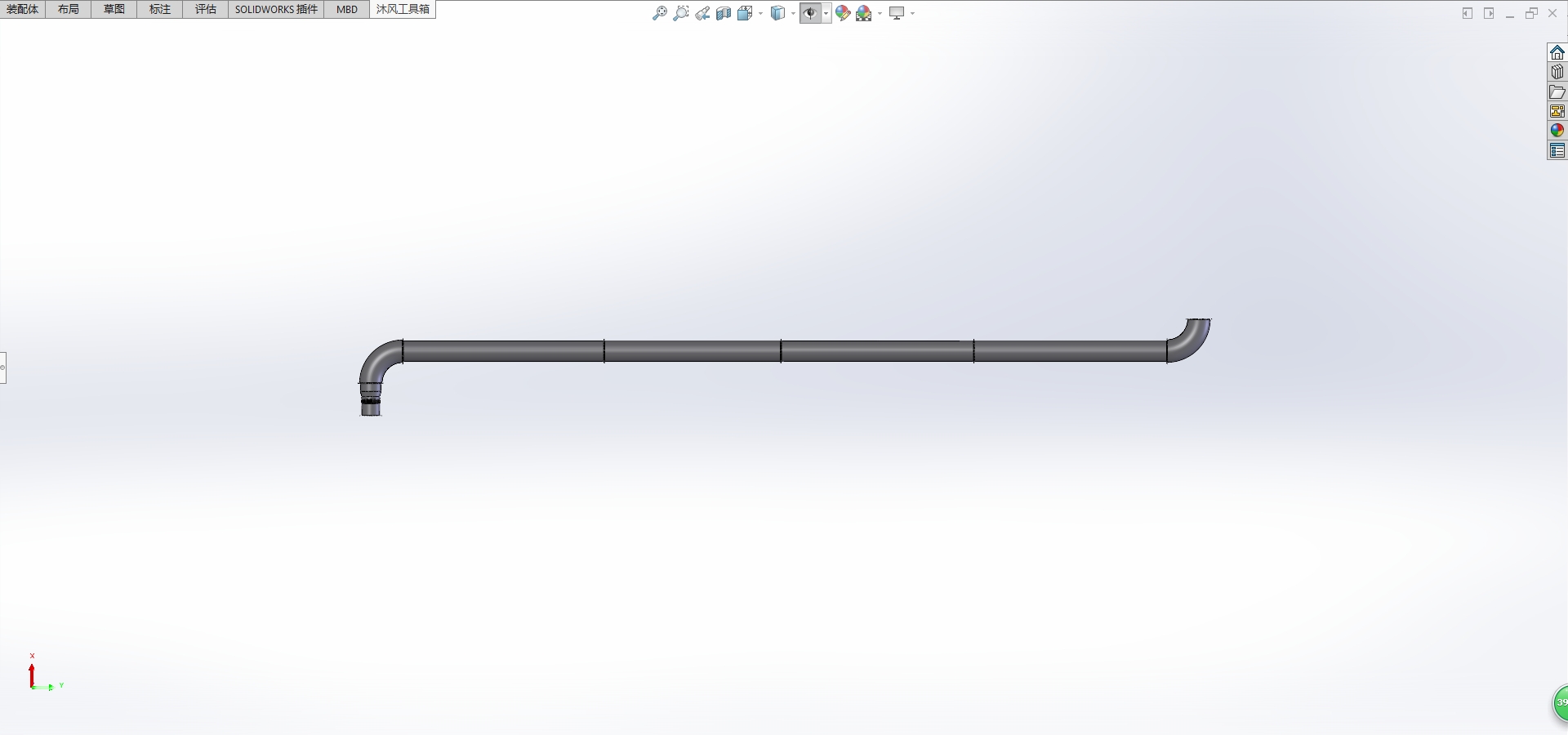Click the panel expand handle on left edge

(3, 367)
